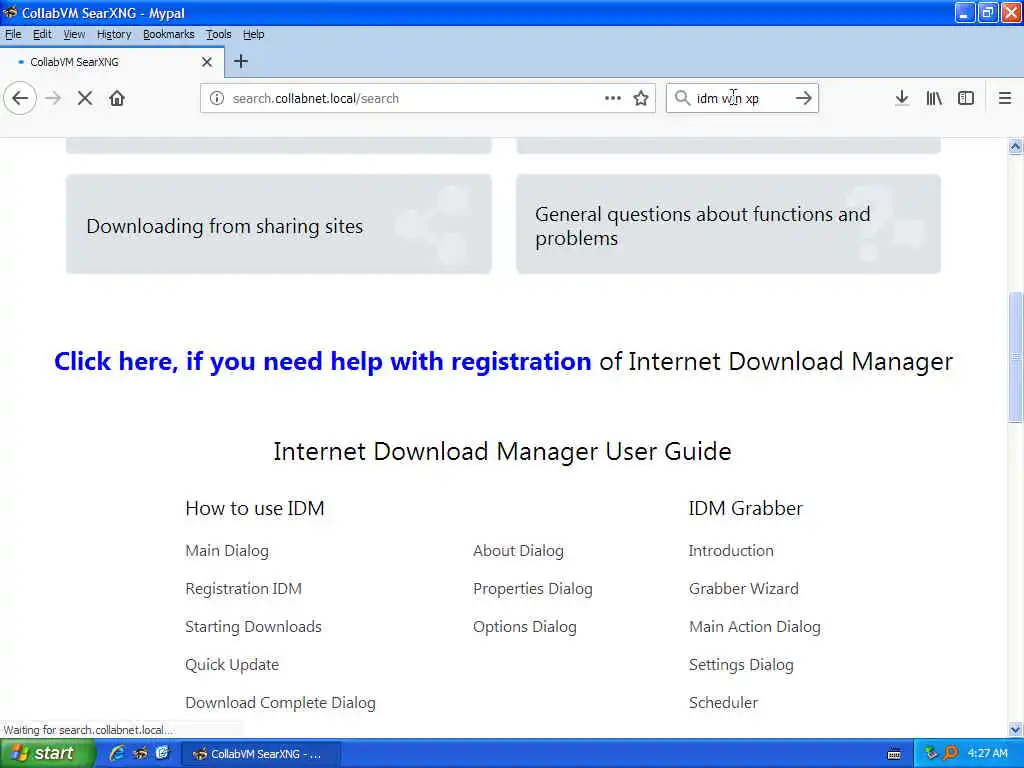
Task: Toggle the sidebar view
Action: [x=966, y=99]
